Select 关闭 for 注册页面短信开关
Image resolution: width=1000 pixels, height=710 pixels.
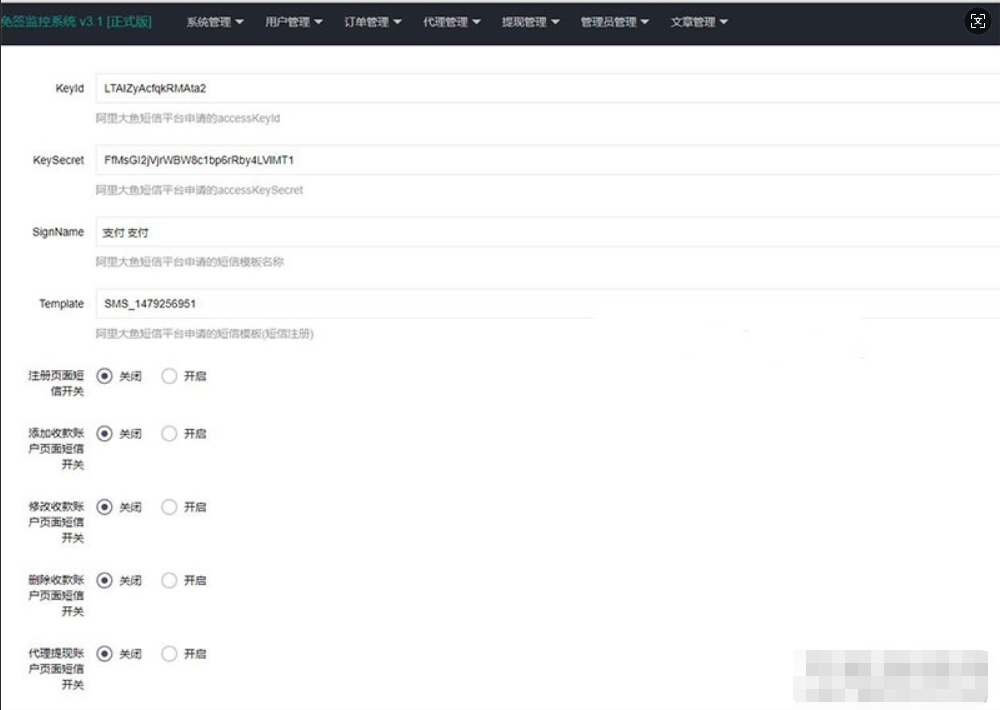click(104, 376)
